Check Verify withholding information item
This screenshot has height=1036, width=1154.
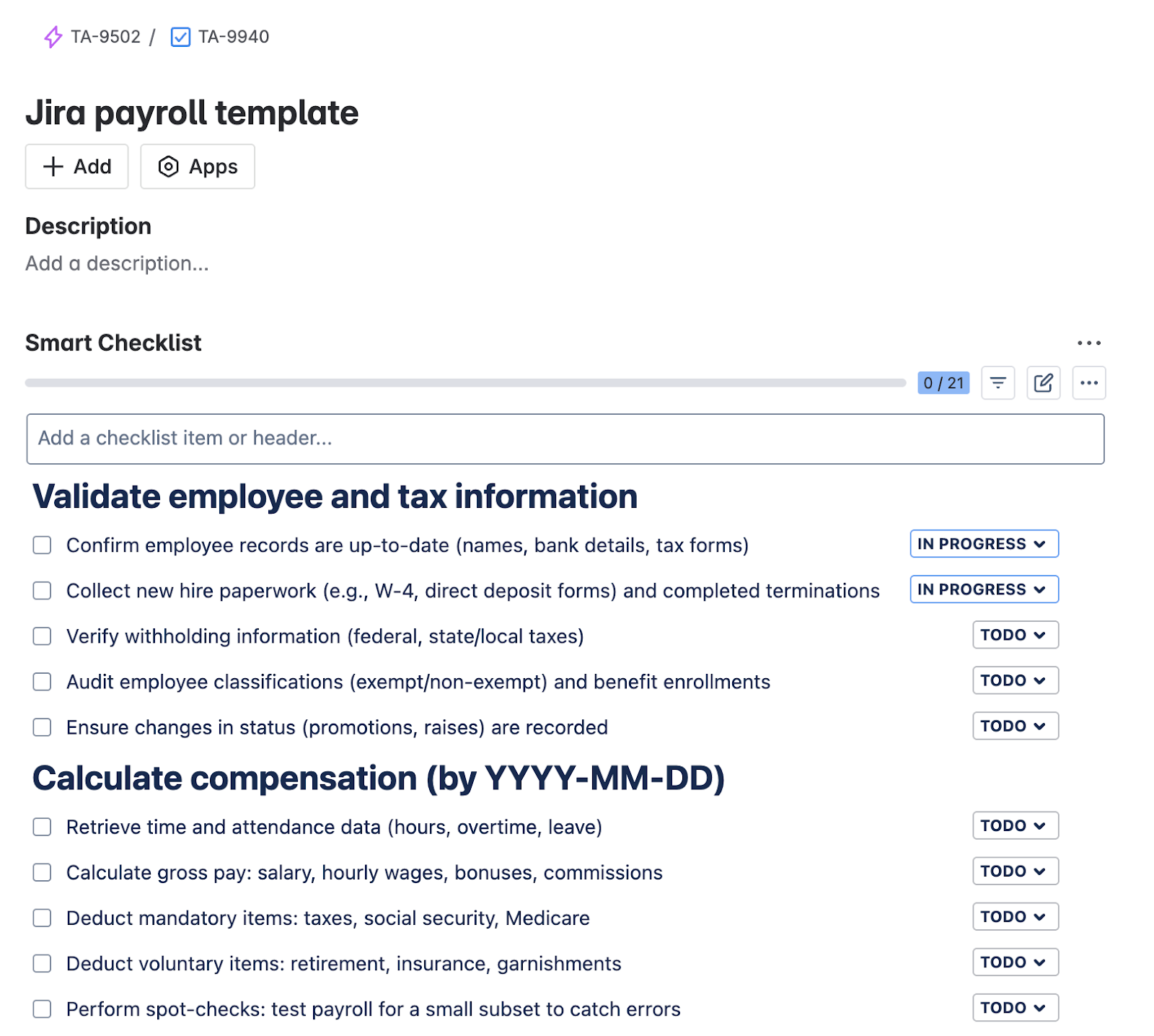(43, 636)
